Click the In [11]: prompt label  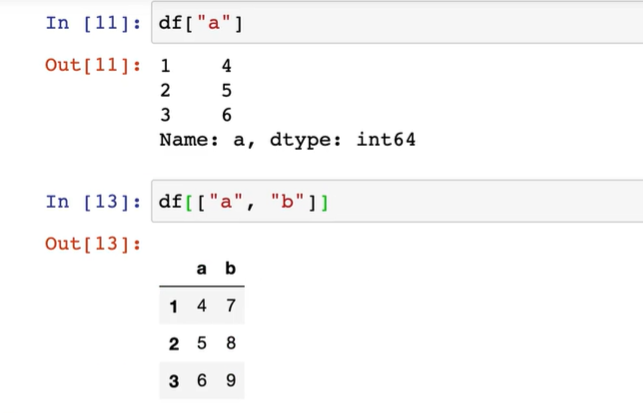coord(93,23)
